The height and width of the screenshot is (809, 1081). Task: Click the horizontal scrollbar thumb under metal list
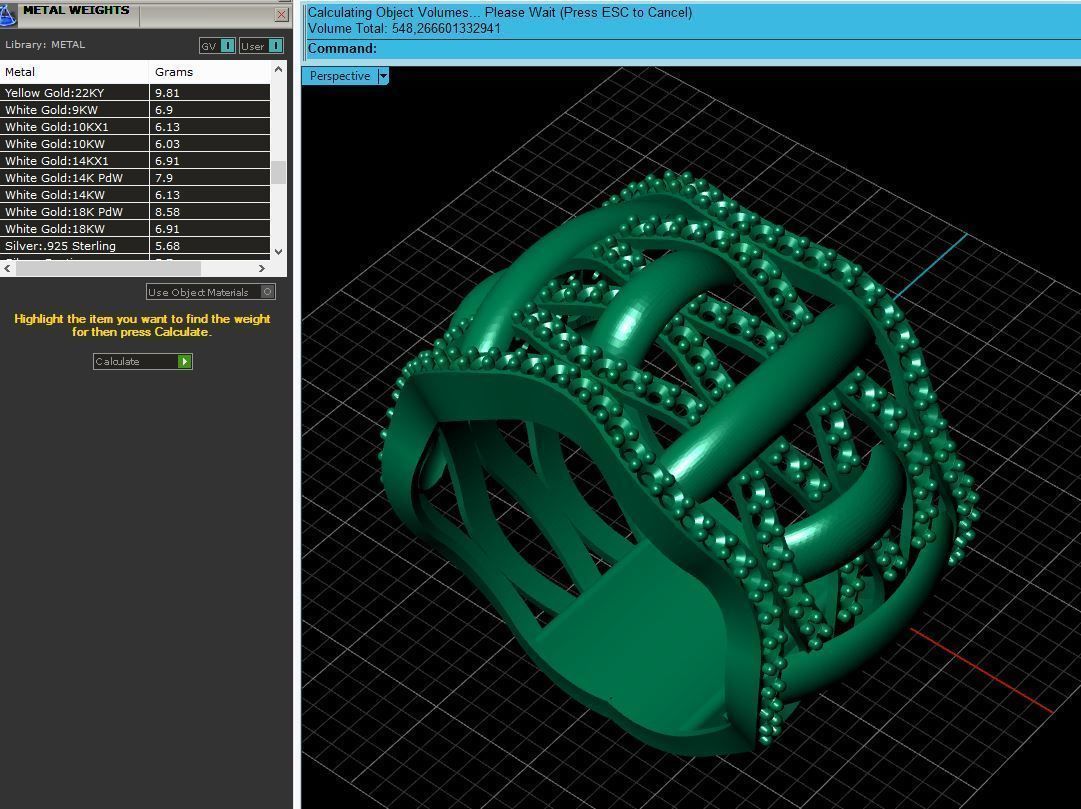108,268
